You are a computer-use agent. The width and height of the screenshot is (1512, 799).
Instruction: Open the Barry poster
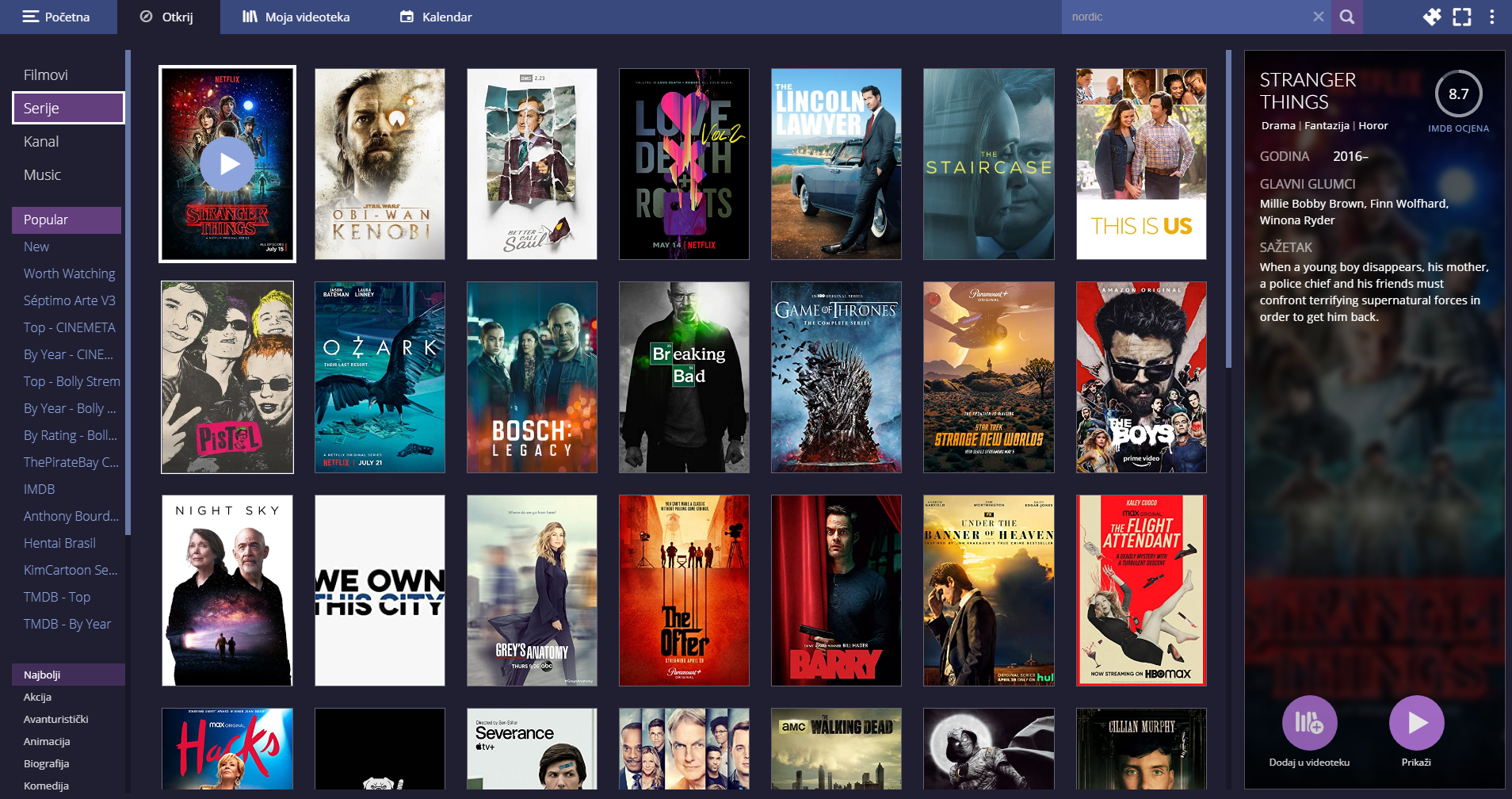coord(836,591)
